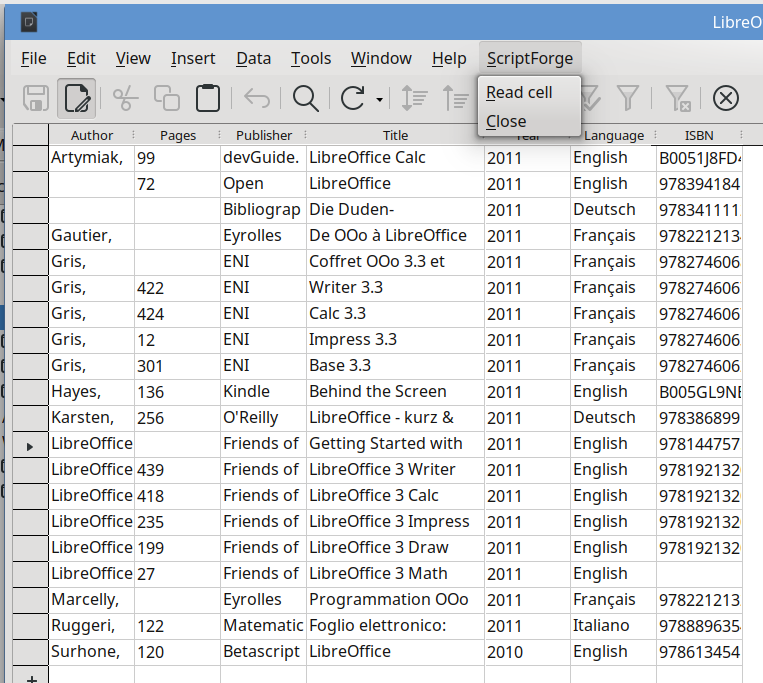
Task: Choose Close in the ScriptForge menu
Action: [x=529, y=121]
